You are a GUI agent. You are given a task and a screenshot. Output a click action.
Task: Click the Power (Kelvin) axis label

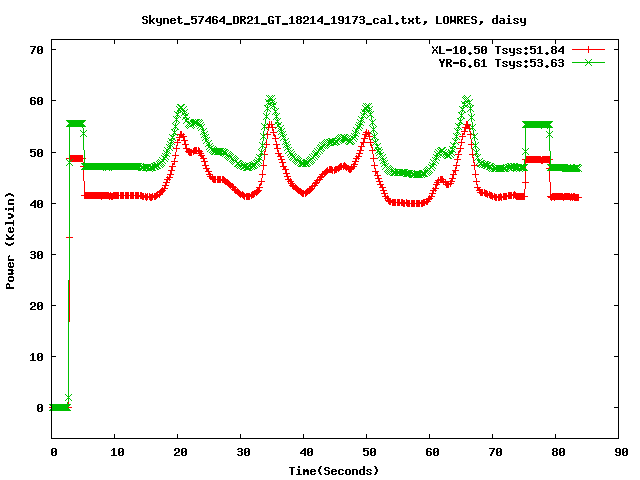tap(10, 241)
